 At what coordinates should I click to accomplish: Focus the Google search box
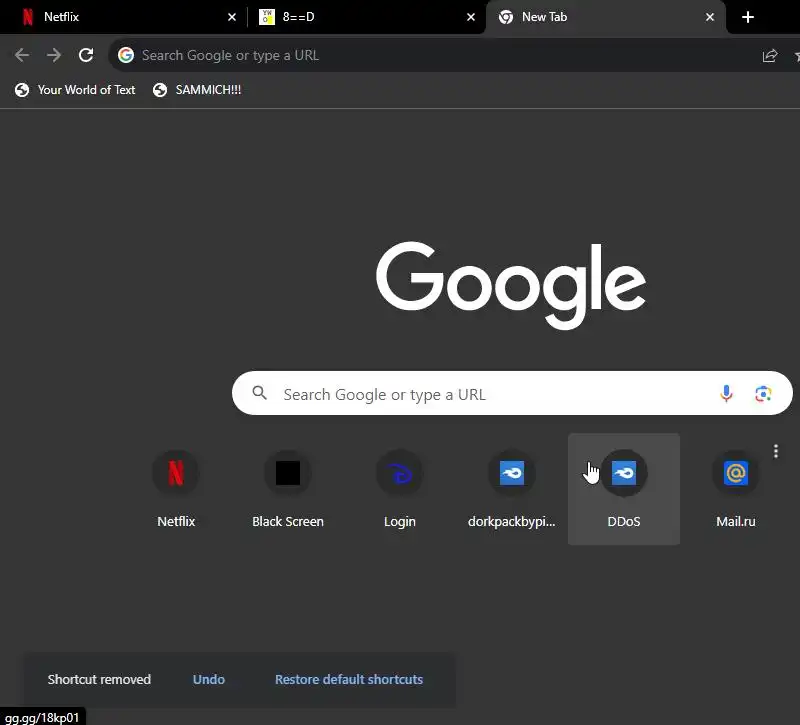click(512, 393)
